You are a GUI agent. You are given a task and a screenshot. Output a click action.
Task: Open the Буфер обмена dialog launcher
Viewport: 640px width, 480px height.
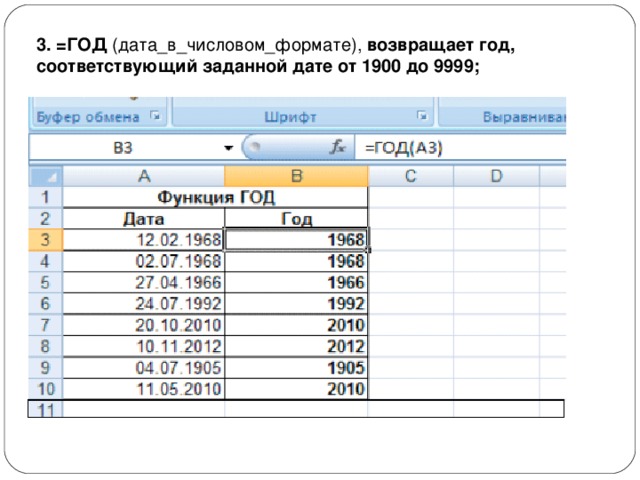[155, 116]
